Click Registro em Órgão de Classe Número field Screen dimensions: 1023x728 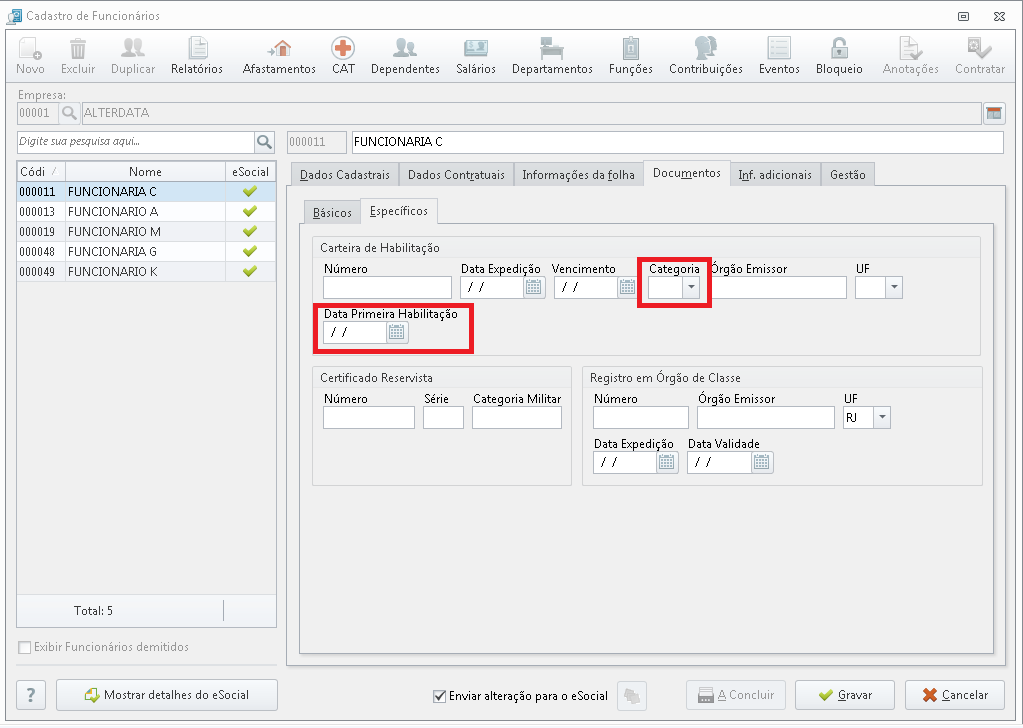(x=641, y=417)
